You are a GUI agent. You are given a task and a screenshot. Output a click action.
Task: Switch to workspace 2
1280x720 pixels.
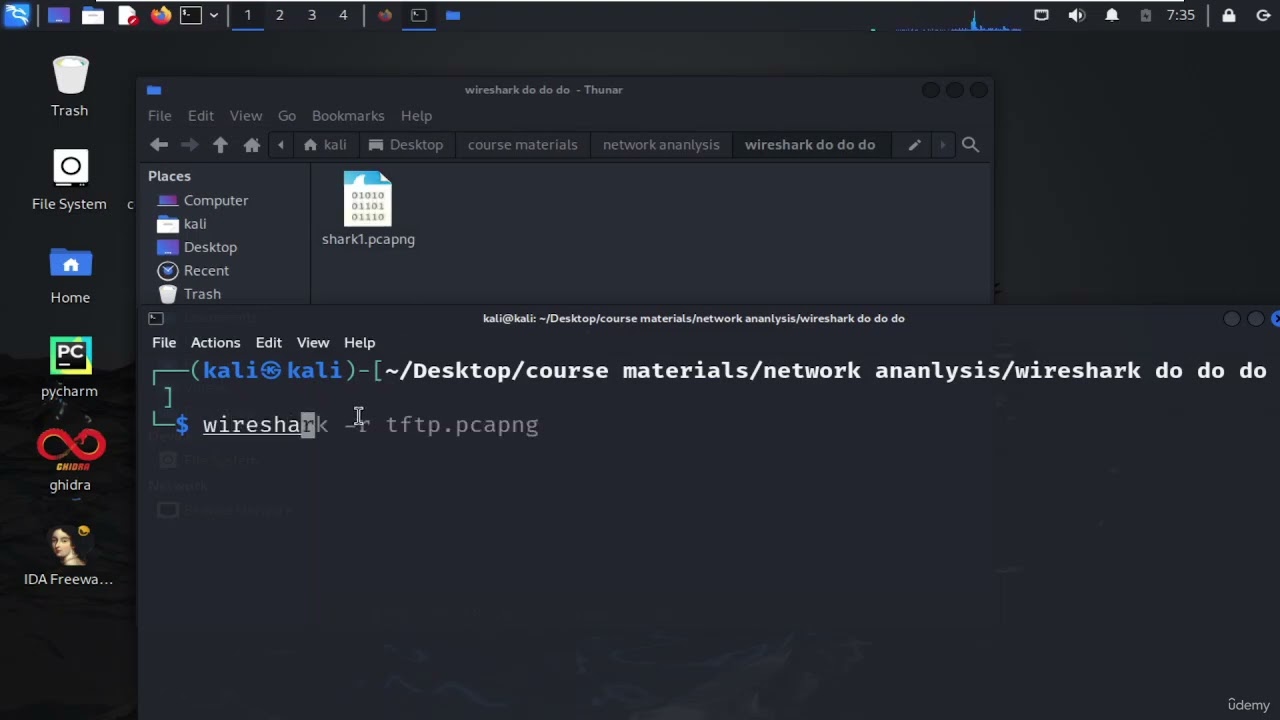tap(279, 15)
